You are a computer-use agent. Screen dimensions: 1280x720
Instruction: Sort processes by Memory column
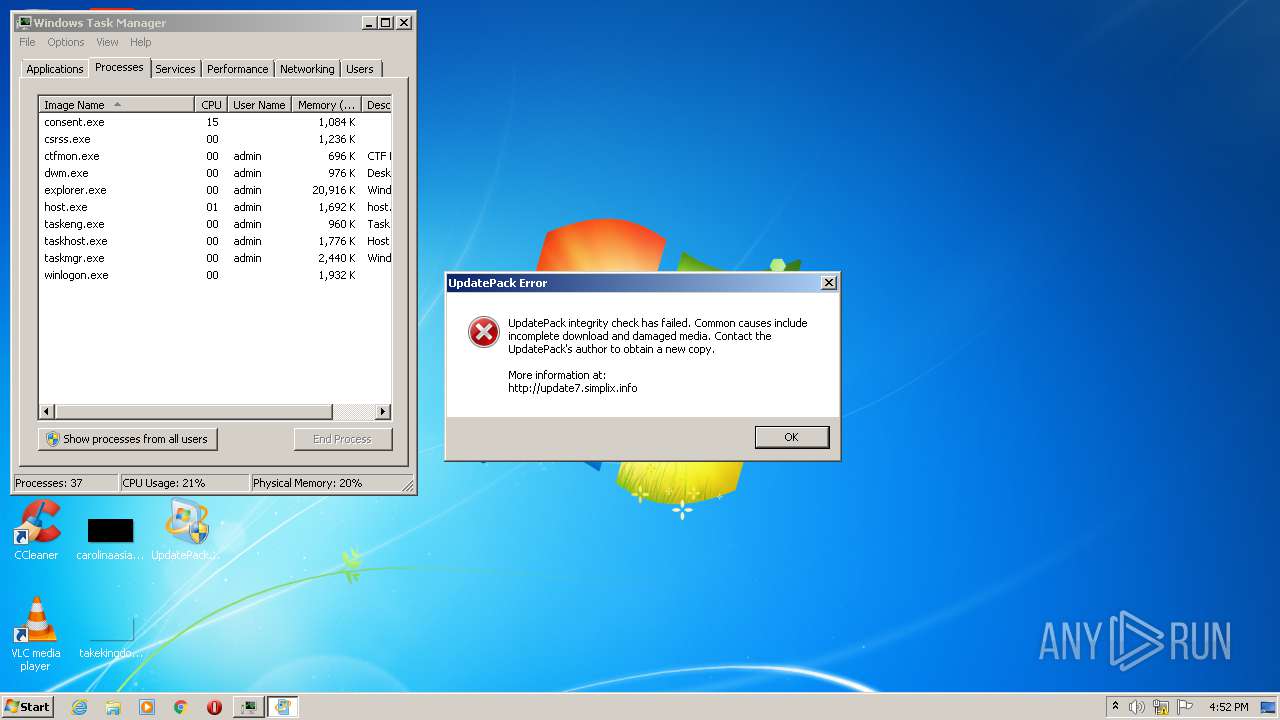click(327, 105)
